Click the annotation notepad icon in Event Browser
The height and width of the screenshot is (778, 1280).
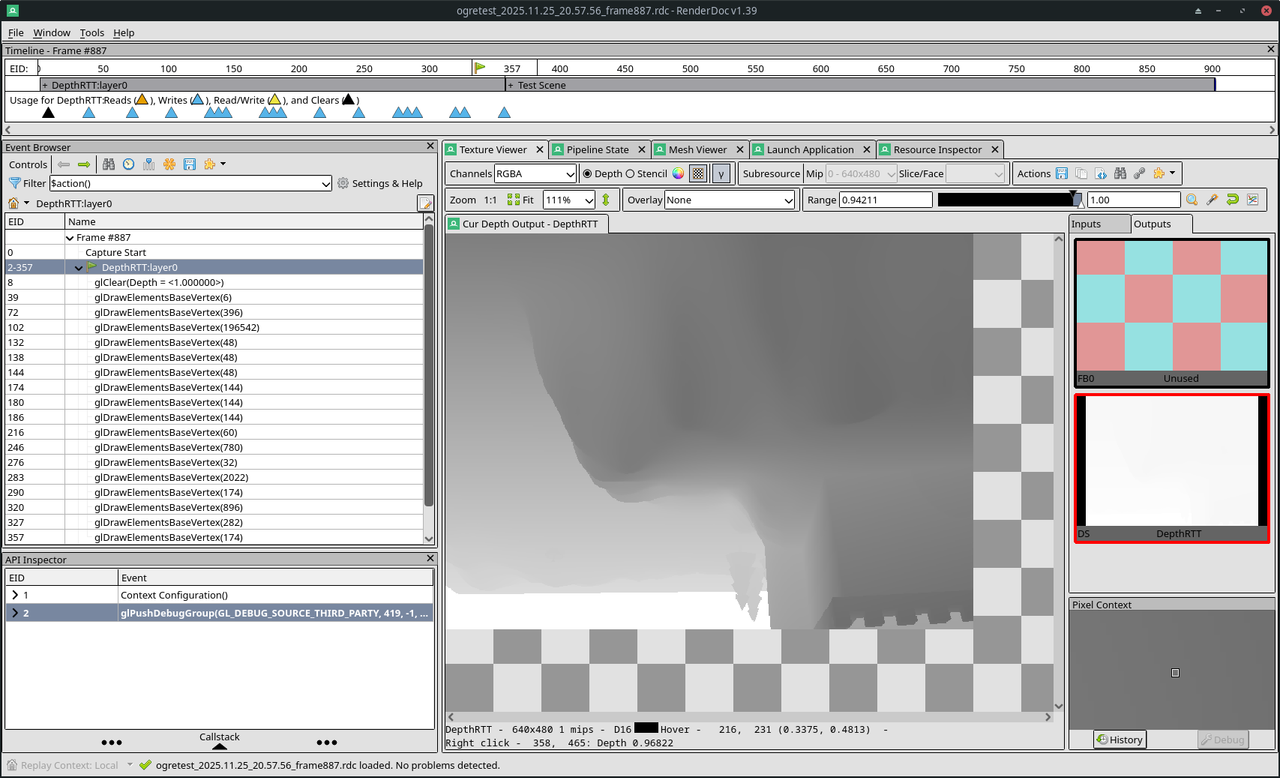[x=426, y=203]
